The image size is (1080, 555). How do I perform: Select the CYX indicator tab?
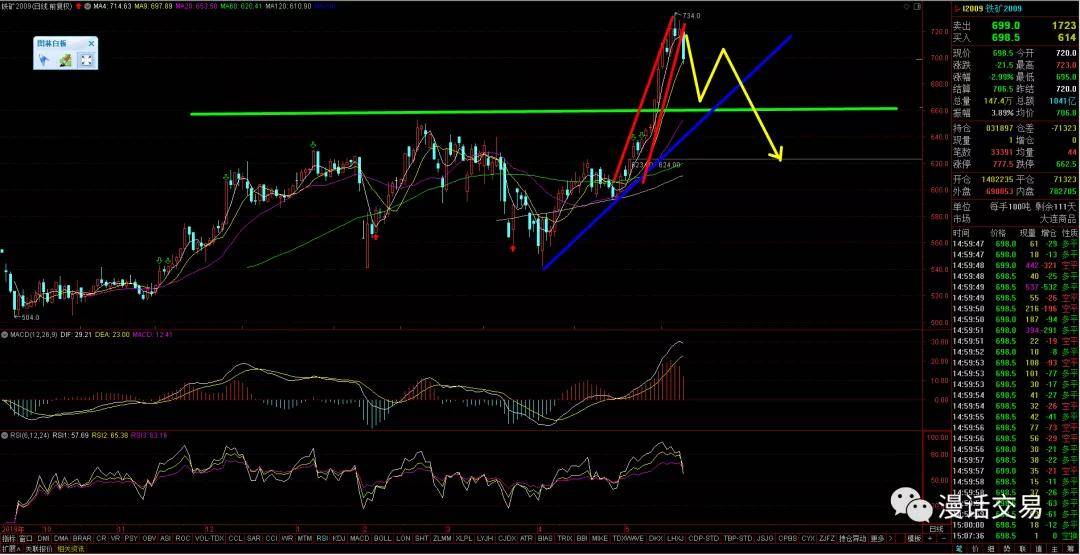[808, 538]
